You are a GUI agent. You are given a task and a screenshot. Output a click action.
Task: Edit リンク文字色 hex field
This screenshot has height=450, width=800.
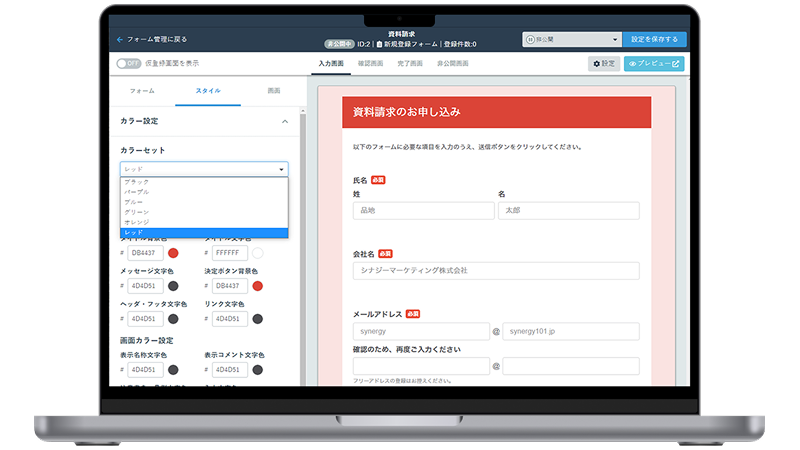pos(230,319)
